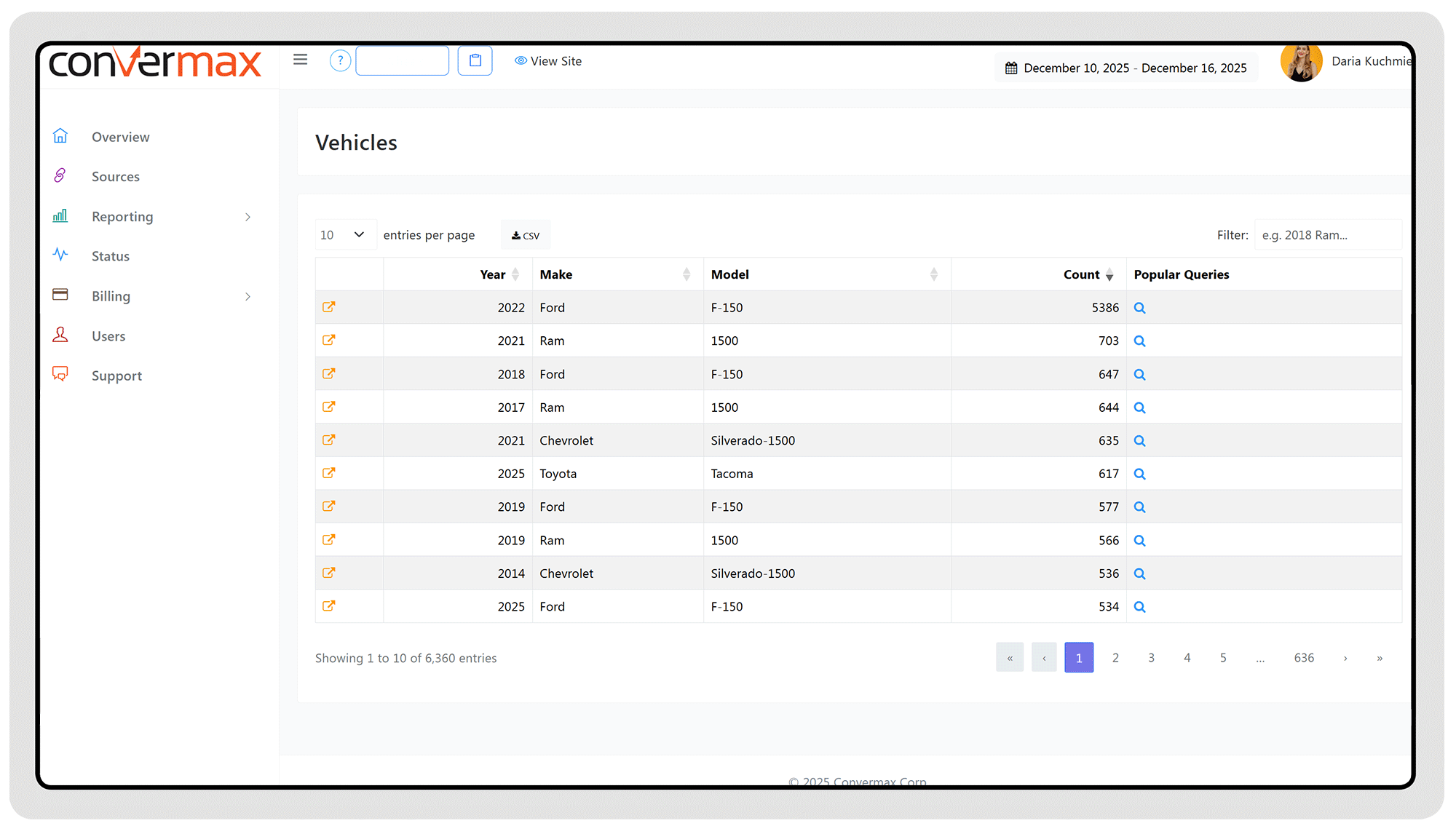Download the CSV export
Screen dimensions: 1456x834
tap(526, 235)
